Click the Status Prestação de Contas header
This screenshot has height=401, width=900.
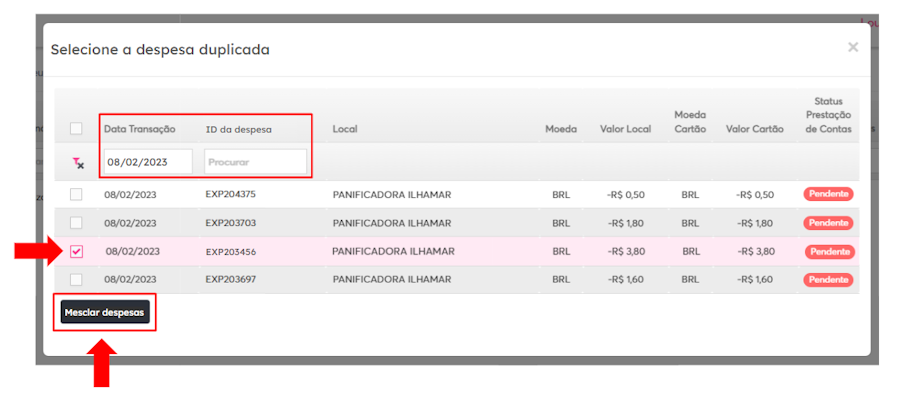tap(828, 115)
